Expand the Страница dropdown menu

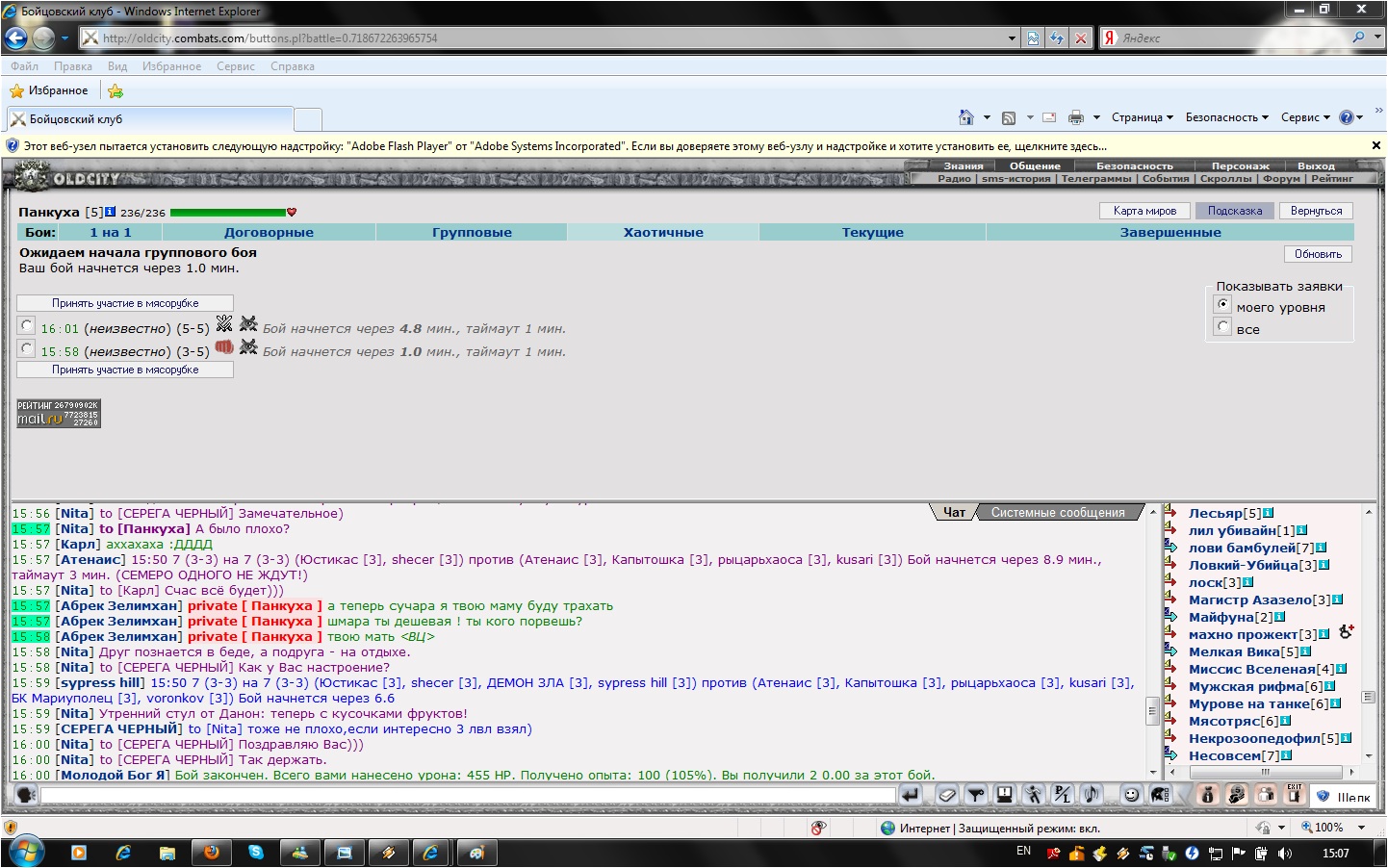[1143, 117]
